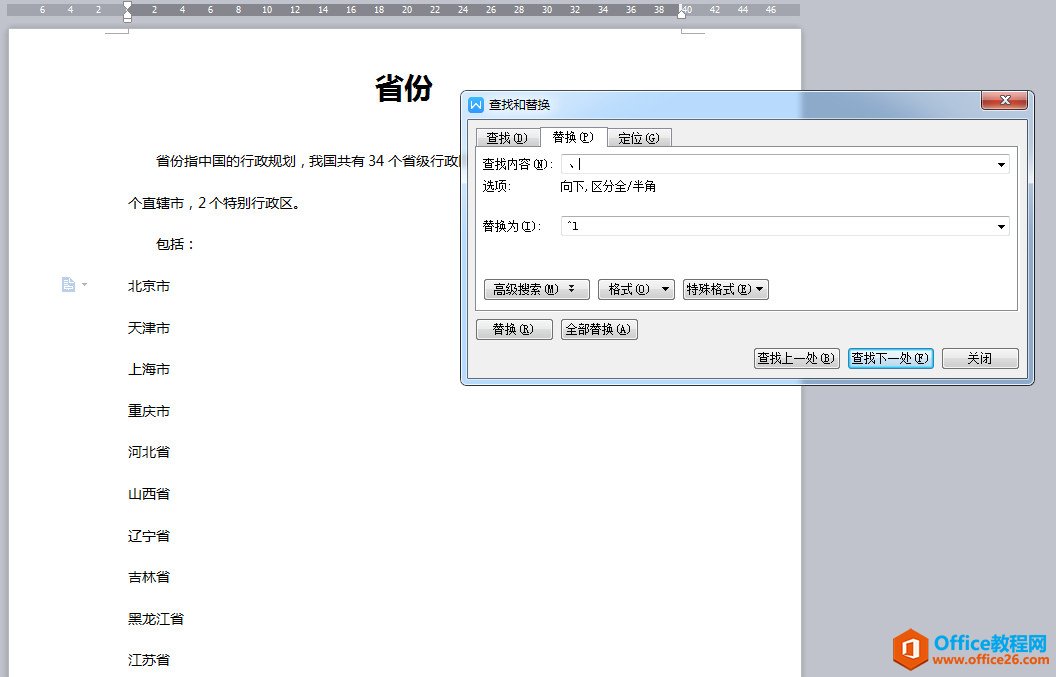This screenshot has height=677, width=1056.
Task: Click the document icon in the left margin
Action: (68, 284)
